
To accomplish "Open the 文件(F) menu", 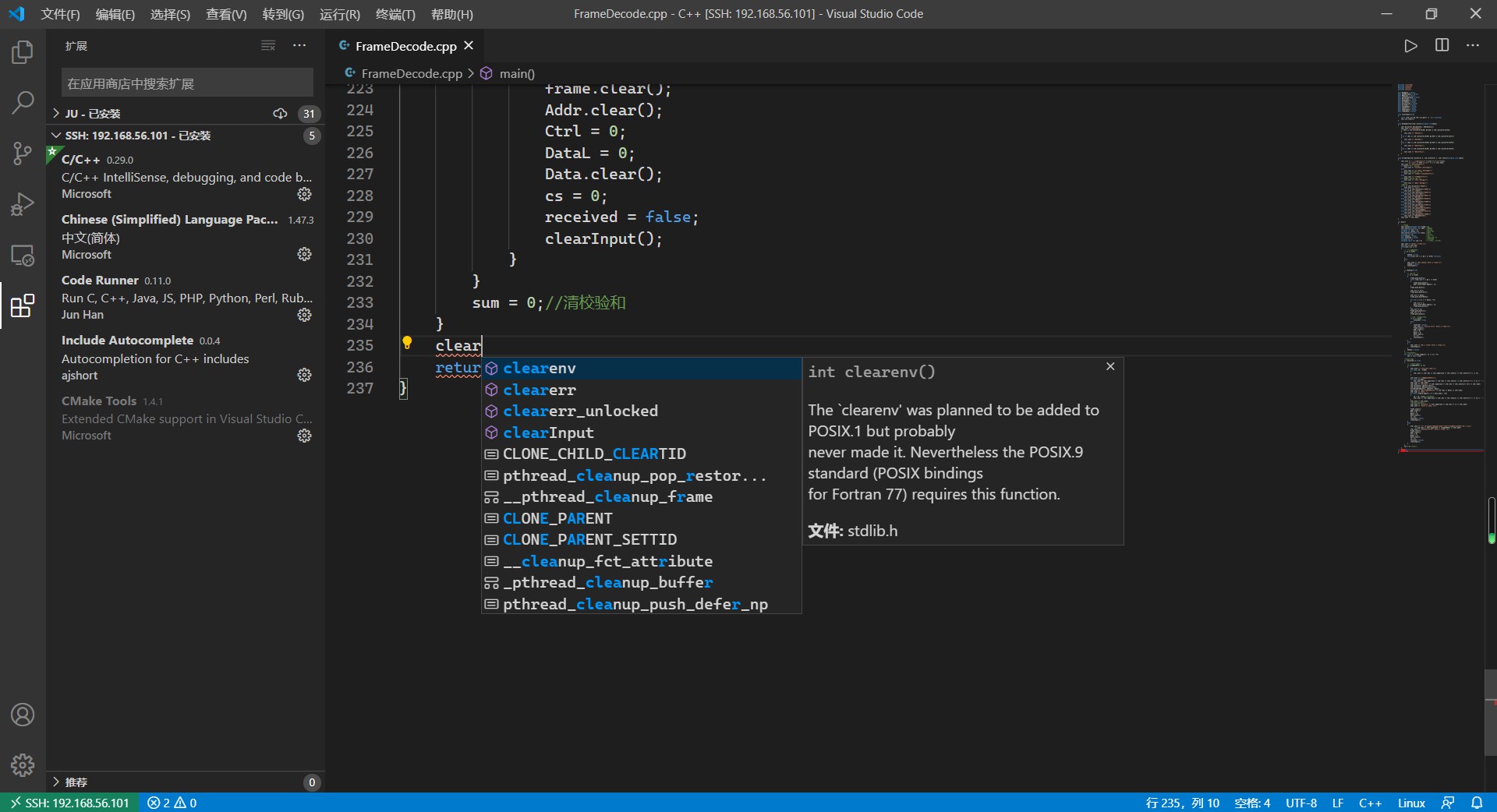I will 59,14.
